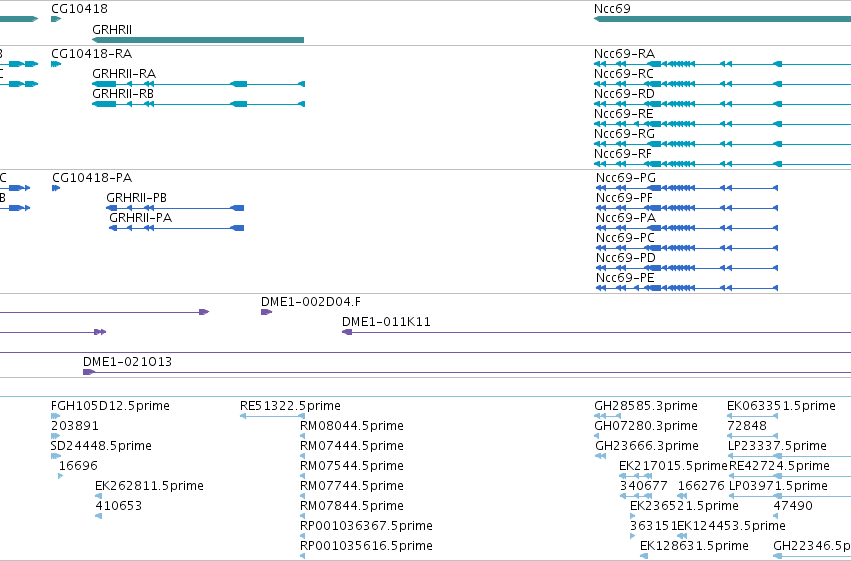Select EK124453.5prime EST label
The width and height of the screenshot is (851, 561).
[732, 526]
